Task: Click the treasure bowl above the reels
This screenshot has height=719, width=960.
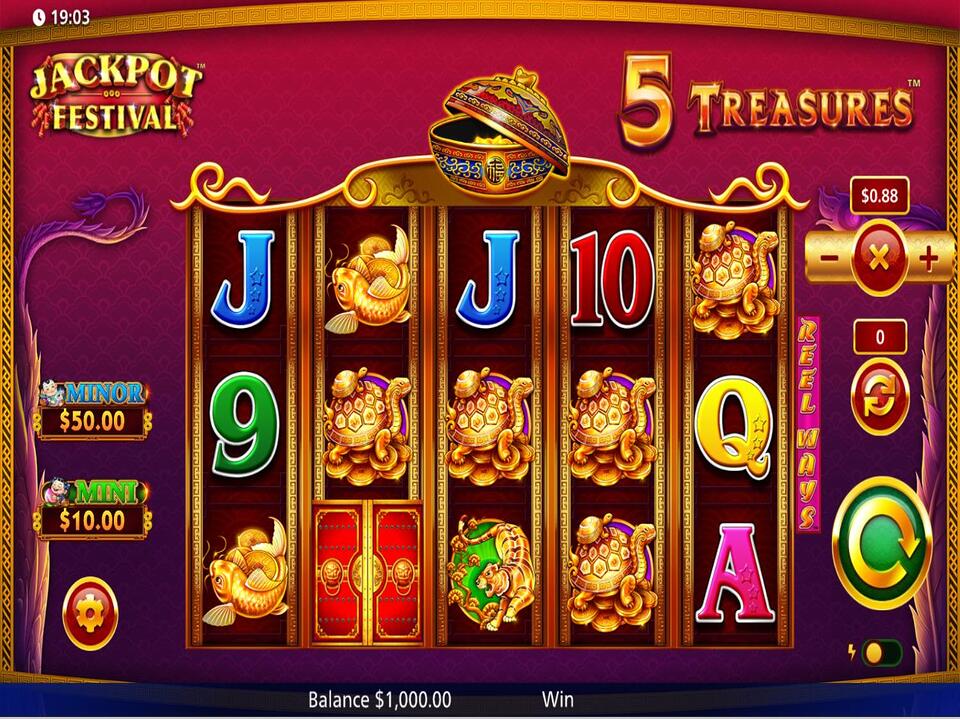Action: pos(499,131)
